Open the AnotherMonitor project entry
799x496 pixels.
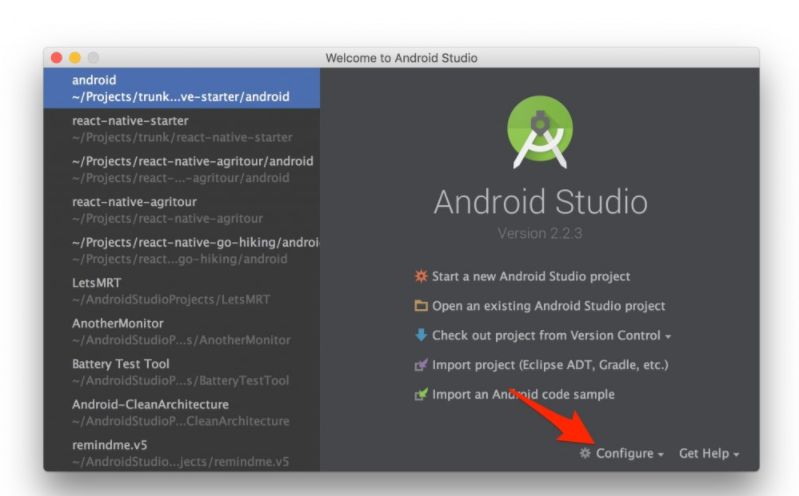[181, 332]
